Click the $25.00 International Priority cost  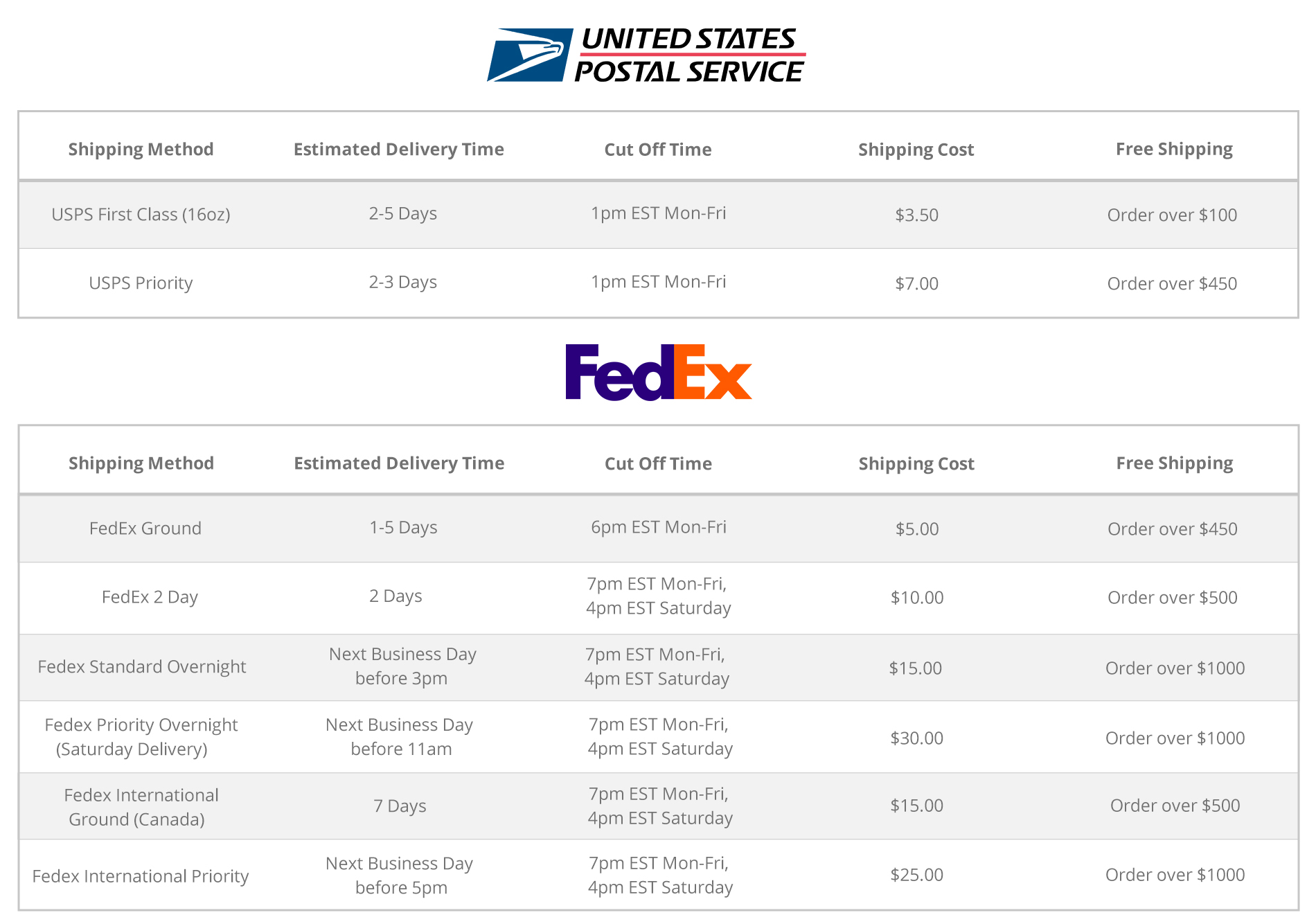point(917,875)
